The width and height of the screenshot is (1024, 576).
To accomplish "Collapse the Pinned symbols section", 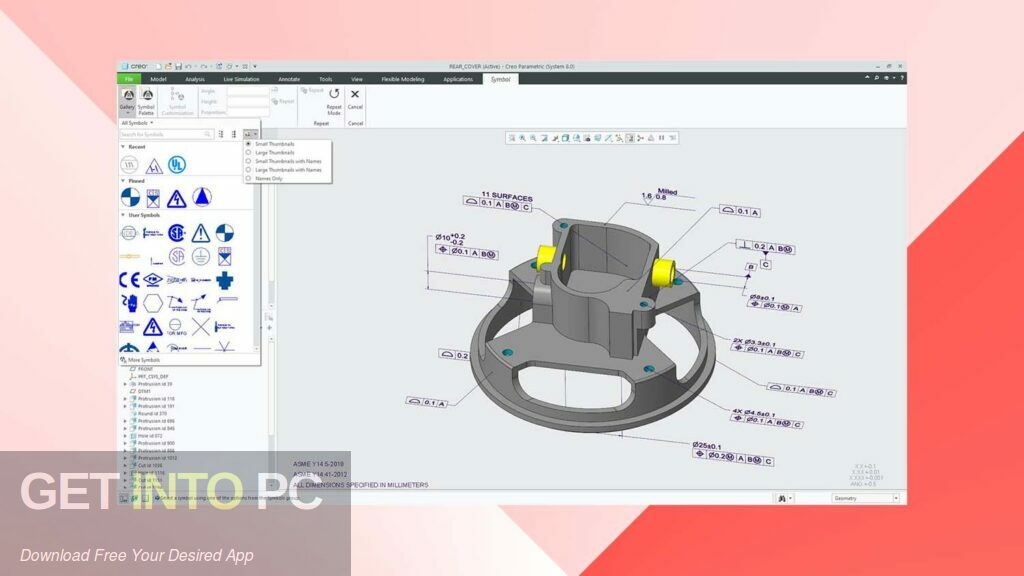I will [x=123, y=181].
